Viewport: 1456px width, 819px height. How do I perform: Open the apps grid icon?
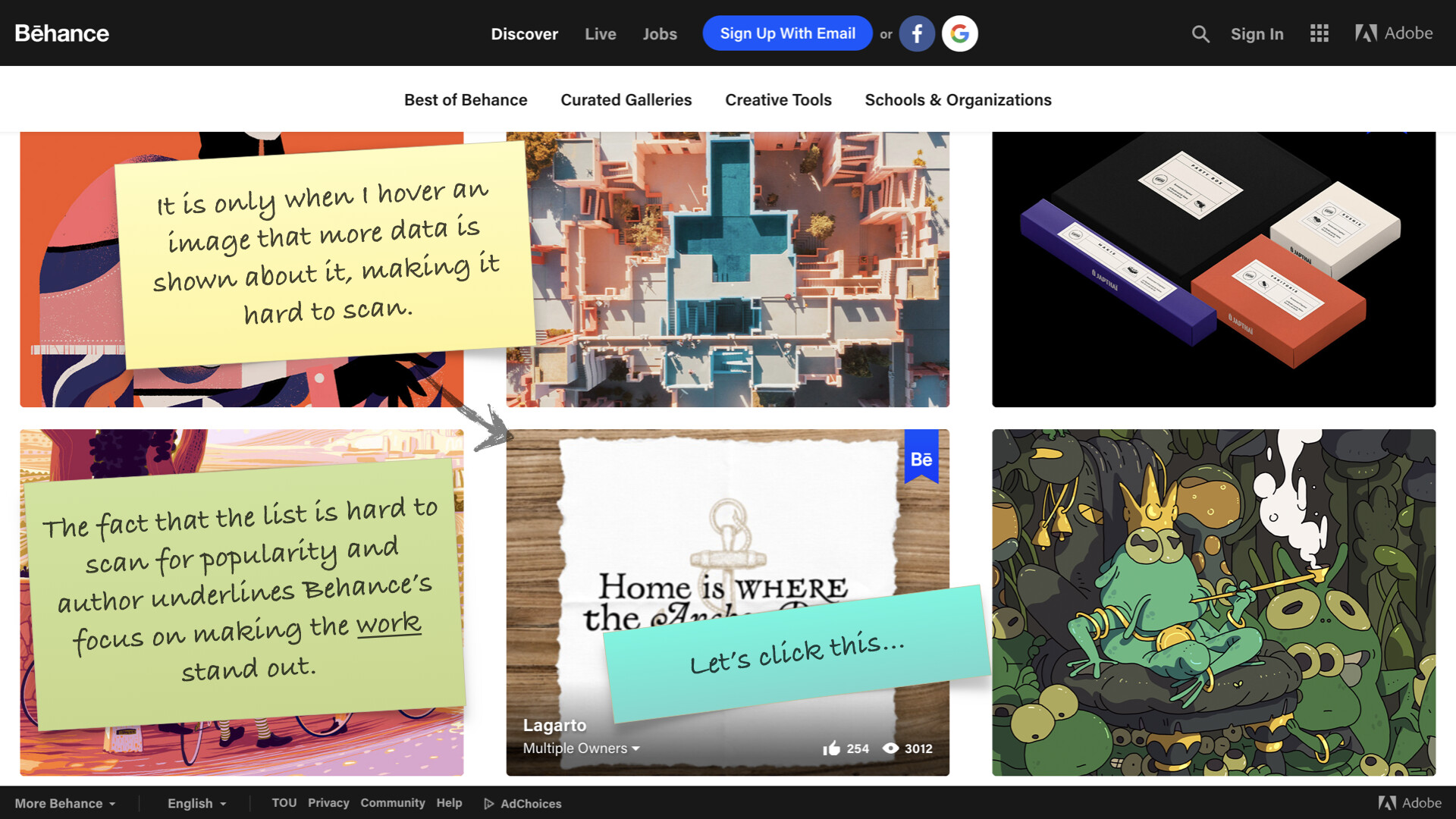(1319, 33)
